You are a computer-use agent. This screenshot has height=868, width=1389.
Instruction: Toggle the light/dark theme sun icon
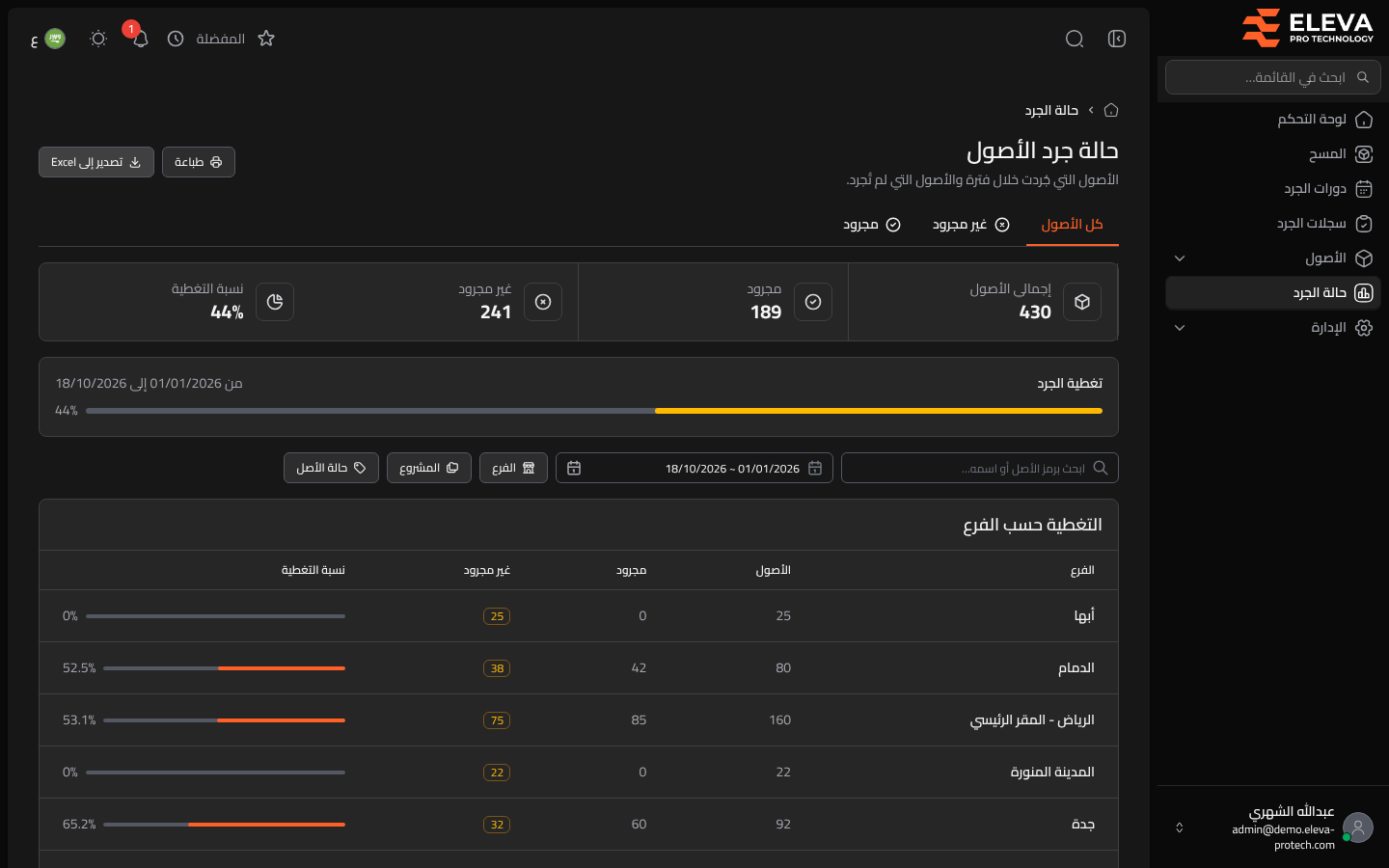point(98,39)
